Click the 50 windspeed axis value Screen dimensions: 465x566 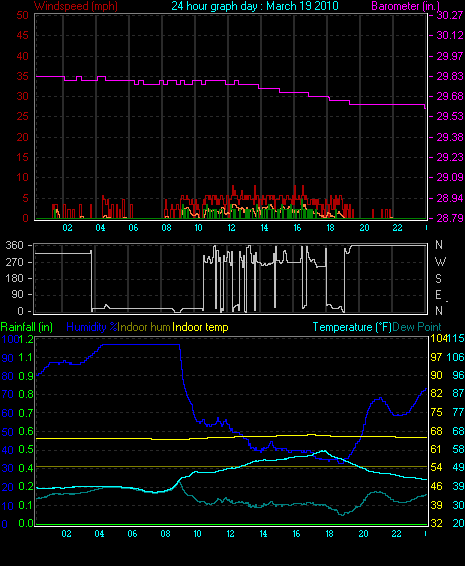click(x=22, y=15)
